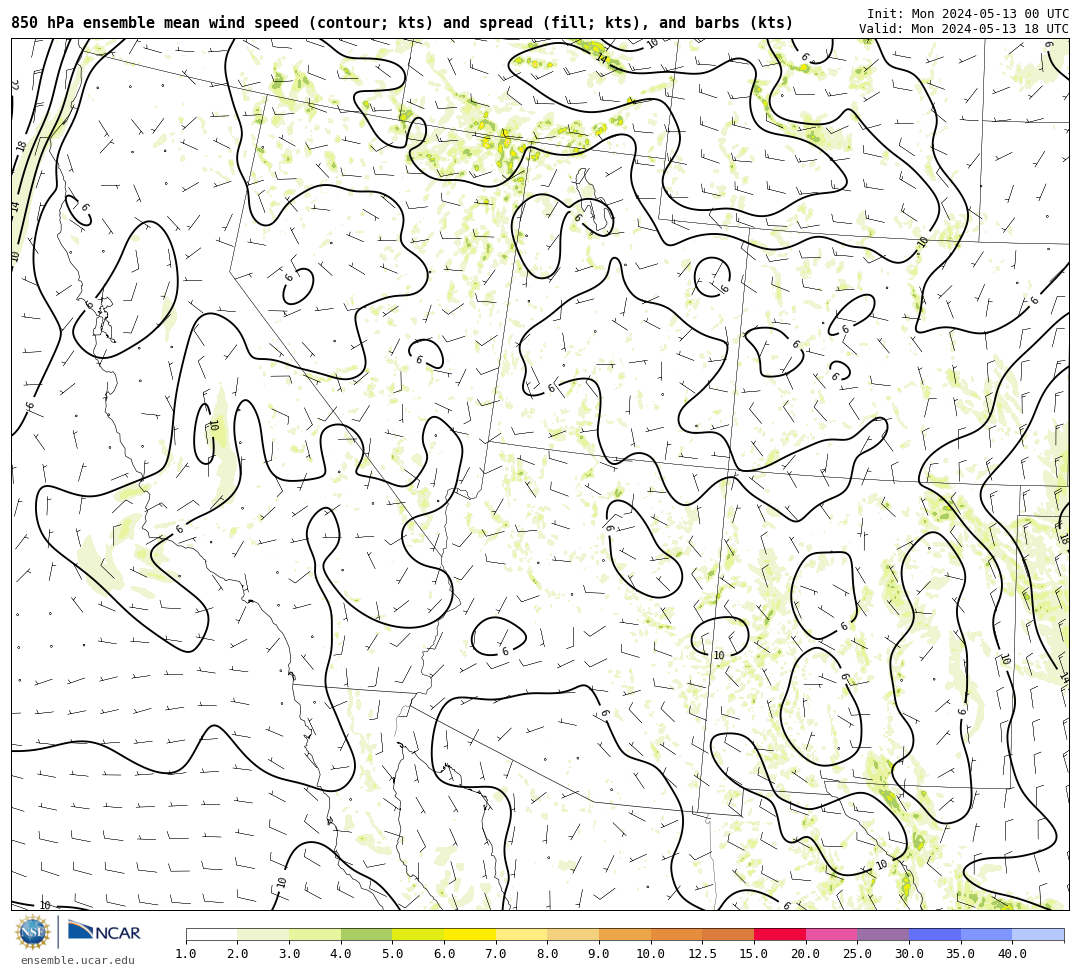Click the 7.0 colorbar tick label
Image resolution: width=1080 pixels, height=973 pixels.
click(496, 954)
